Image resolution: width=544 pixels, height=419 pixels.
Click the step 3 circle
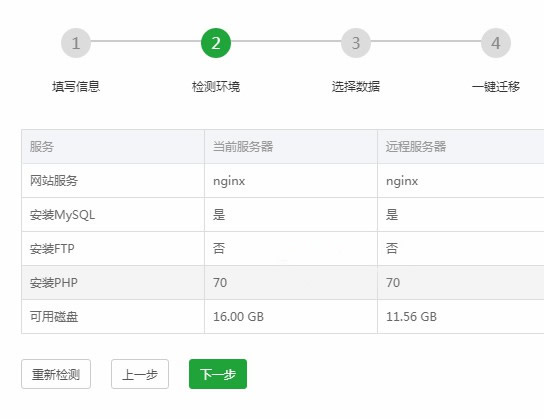356,43
